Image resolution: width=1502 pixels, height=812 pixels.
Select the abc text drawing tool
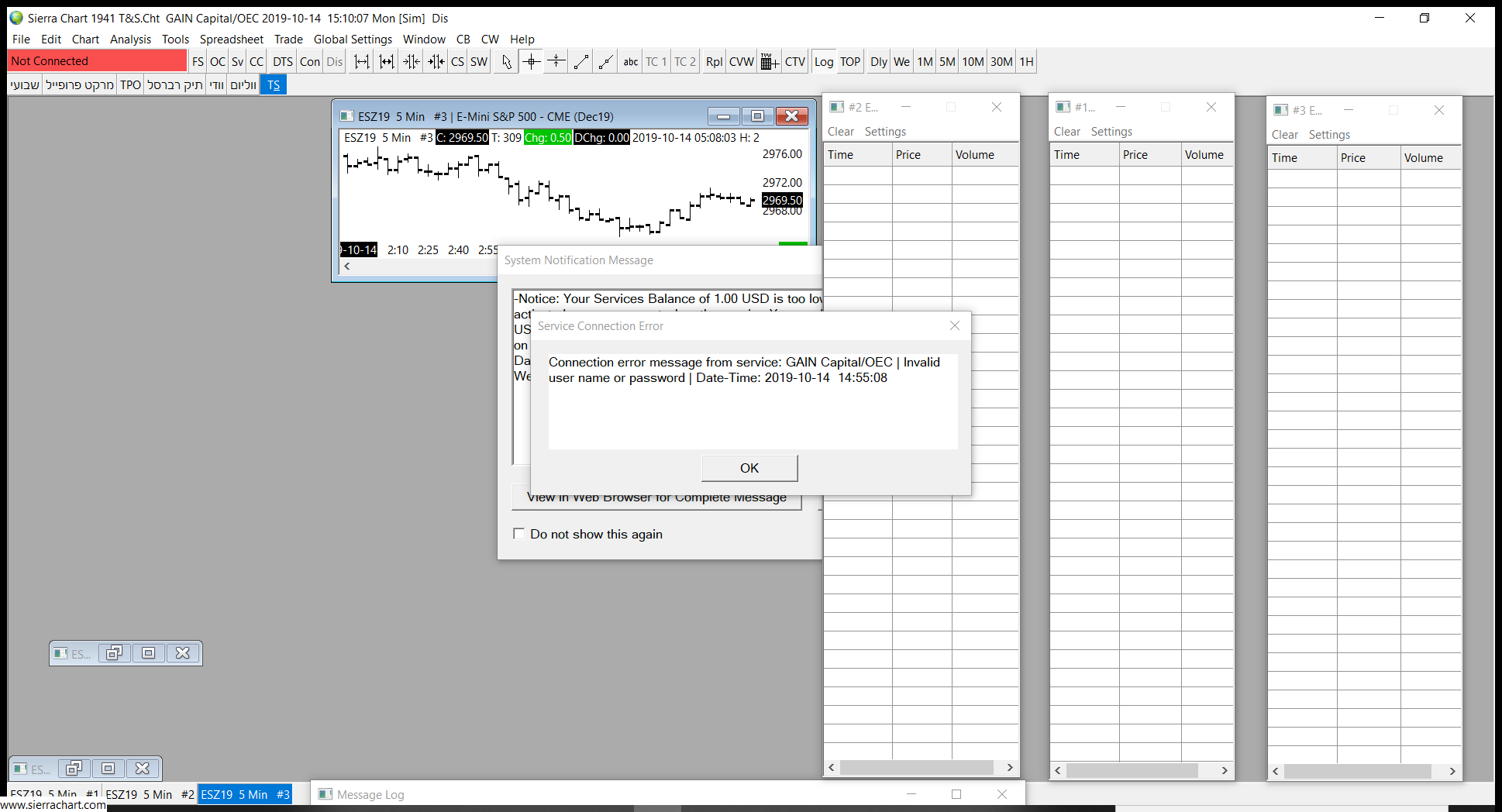631,62
